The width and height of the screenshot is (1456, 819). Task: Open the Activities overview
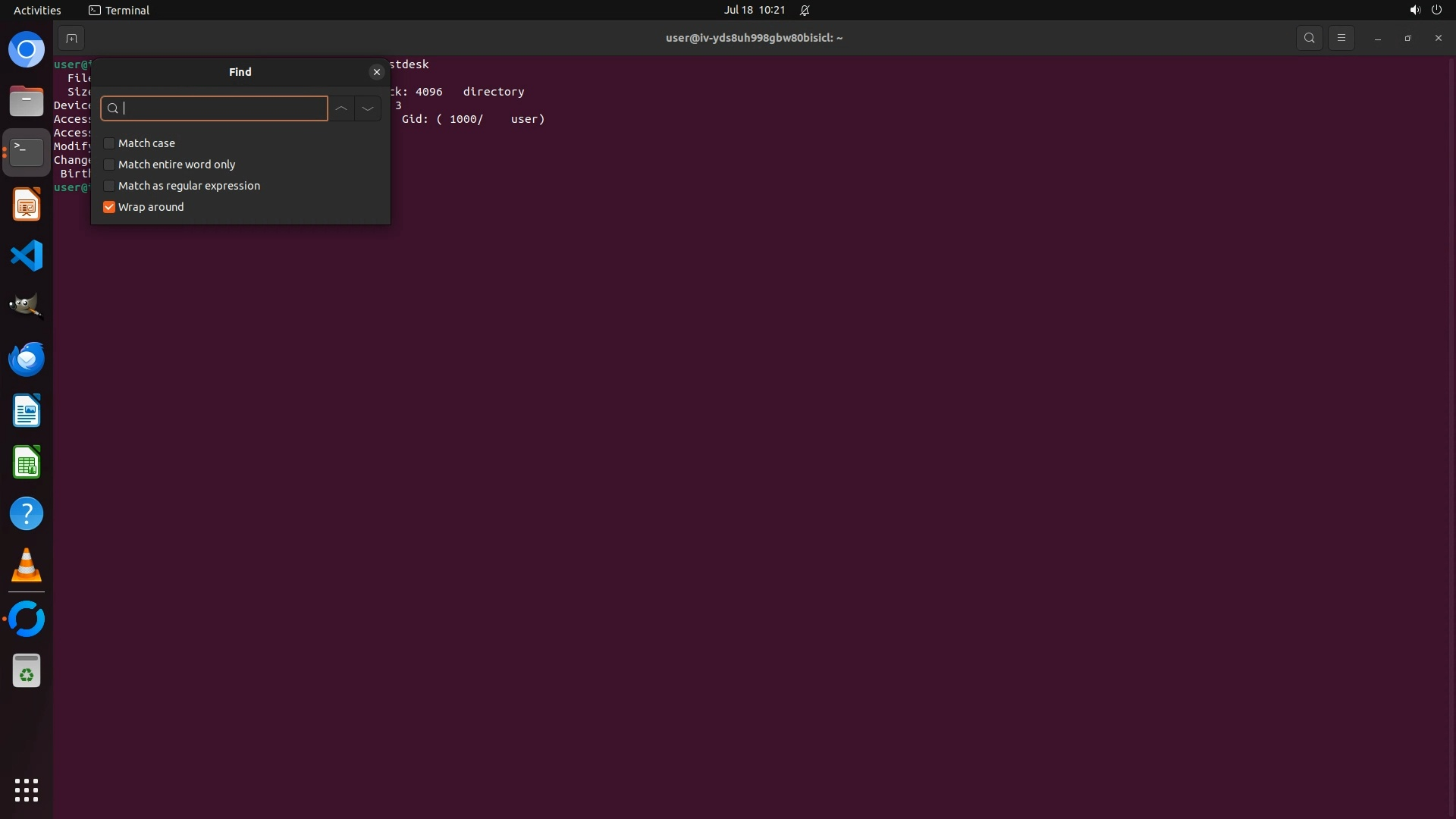coord(37,10)
